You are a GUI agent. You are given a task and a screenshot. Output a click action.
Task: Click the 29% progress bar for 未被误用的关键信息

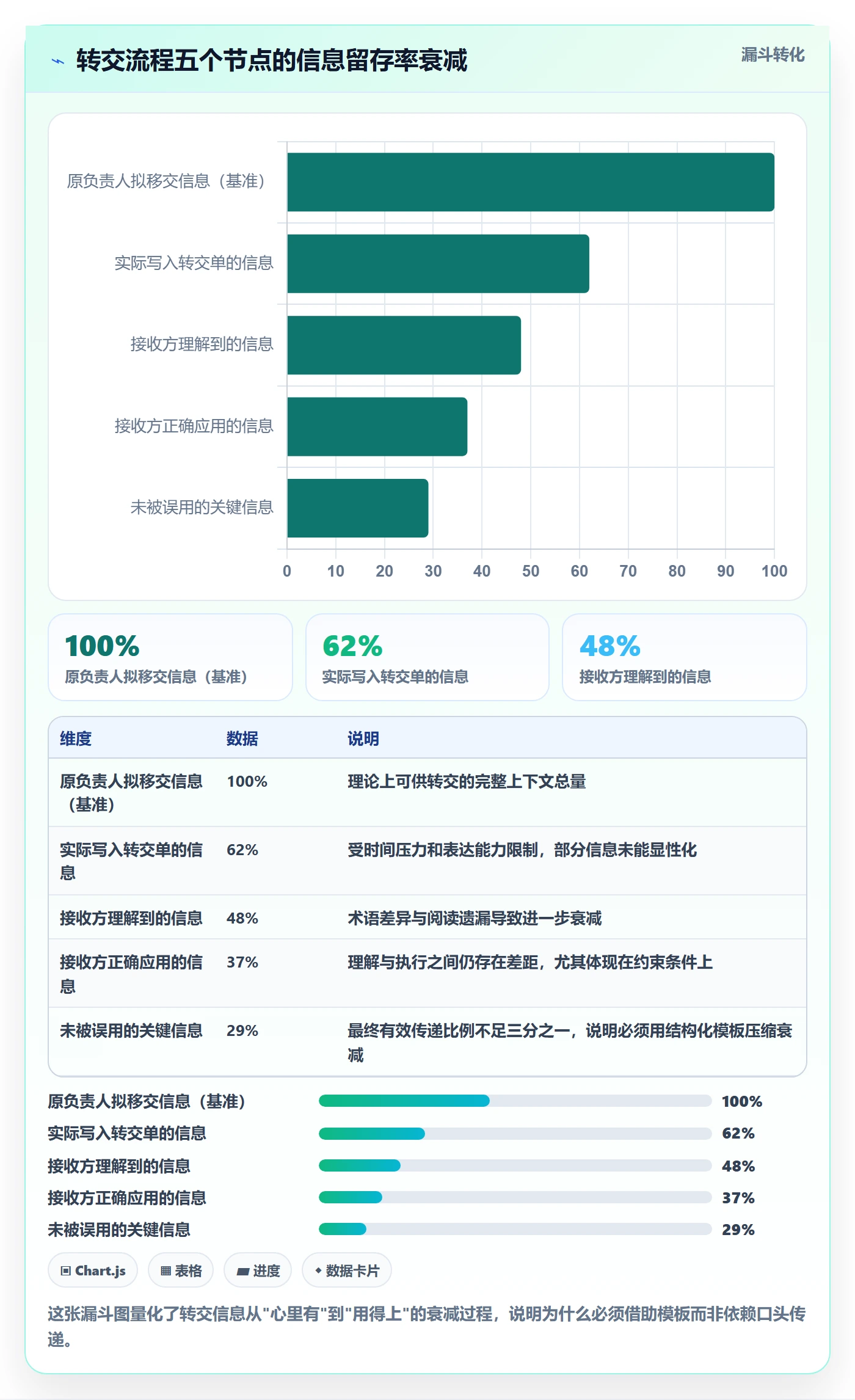(515, 1229)
